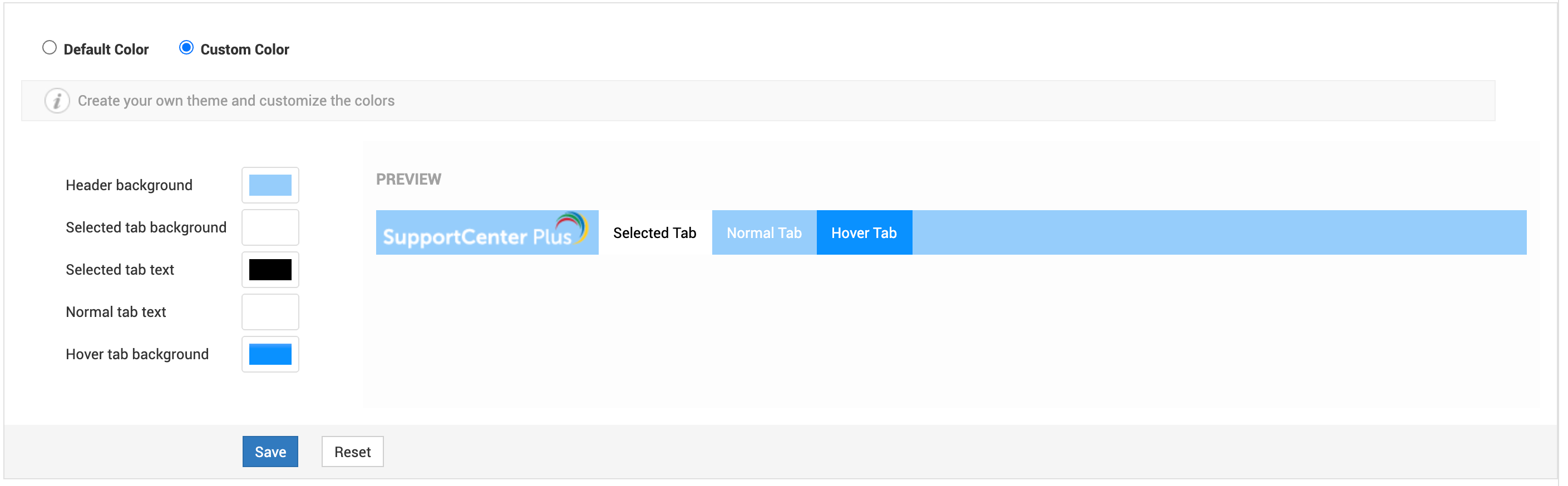The height and width of the screenshot is (486, 1568).
Task: Click the "Normal Tab" preview tab
Action: (x=764, y=233)
